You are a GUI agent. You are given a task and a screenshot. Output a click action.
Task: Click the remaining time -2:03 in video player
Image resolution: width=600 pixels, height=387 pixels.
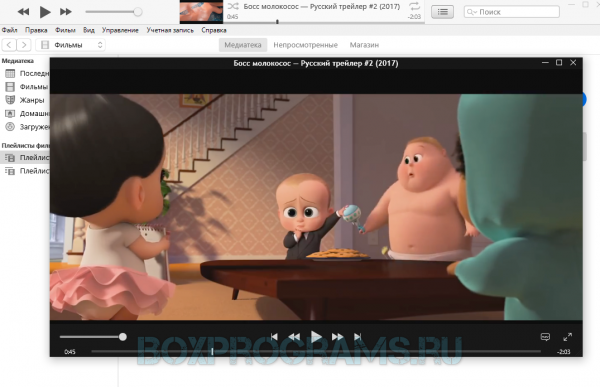tap(564, 351)
